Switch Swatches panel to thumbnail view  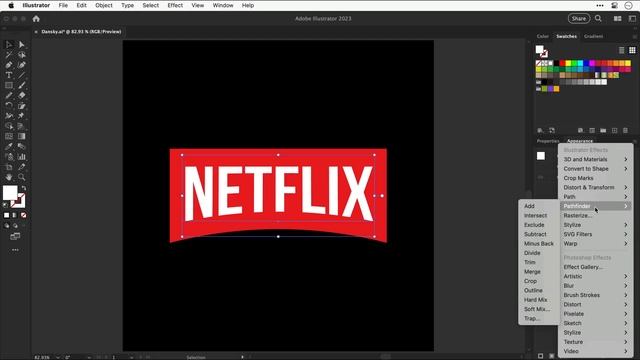coord(632,50)
